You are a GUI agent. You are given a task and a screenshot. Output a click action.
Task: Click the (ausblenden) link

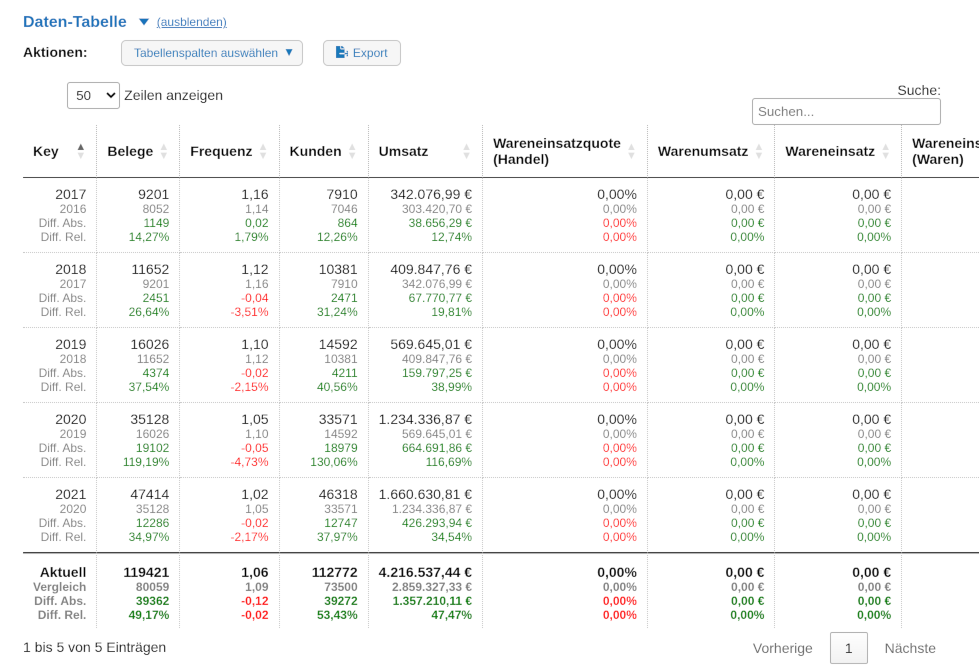tap(191, 22)
